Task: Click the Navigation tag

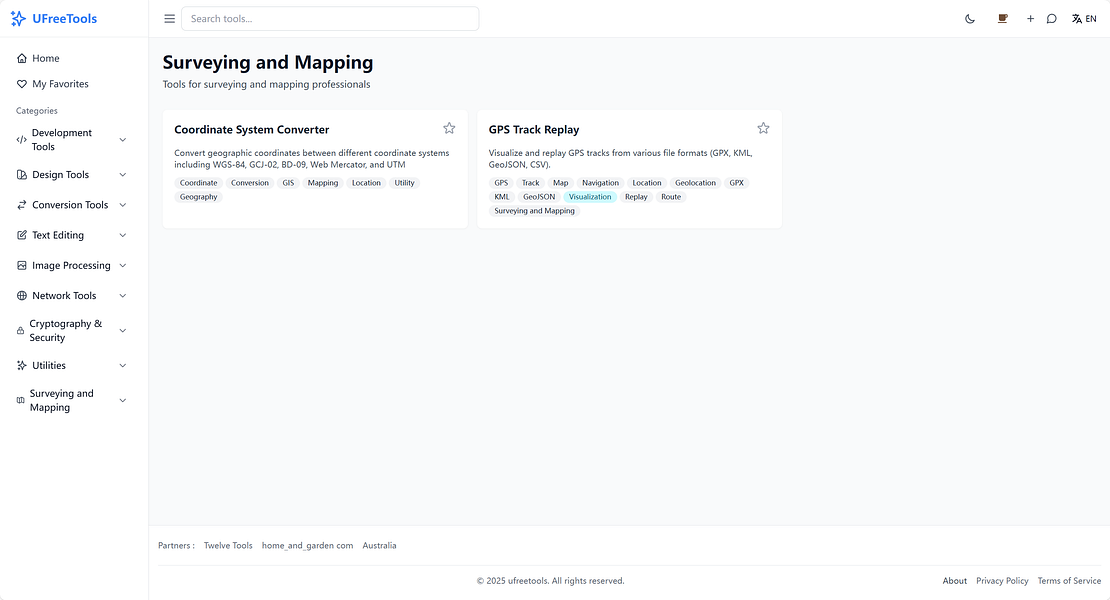Action: click(600, 183)
